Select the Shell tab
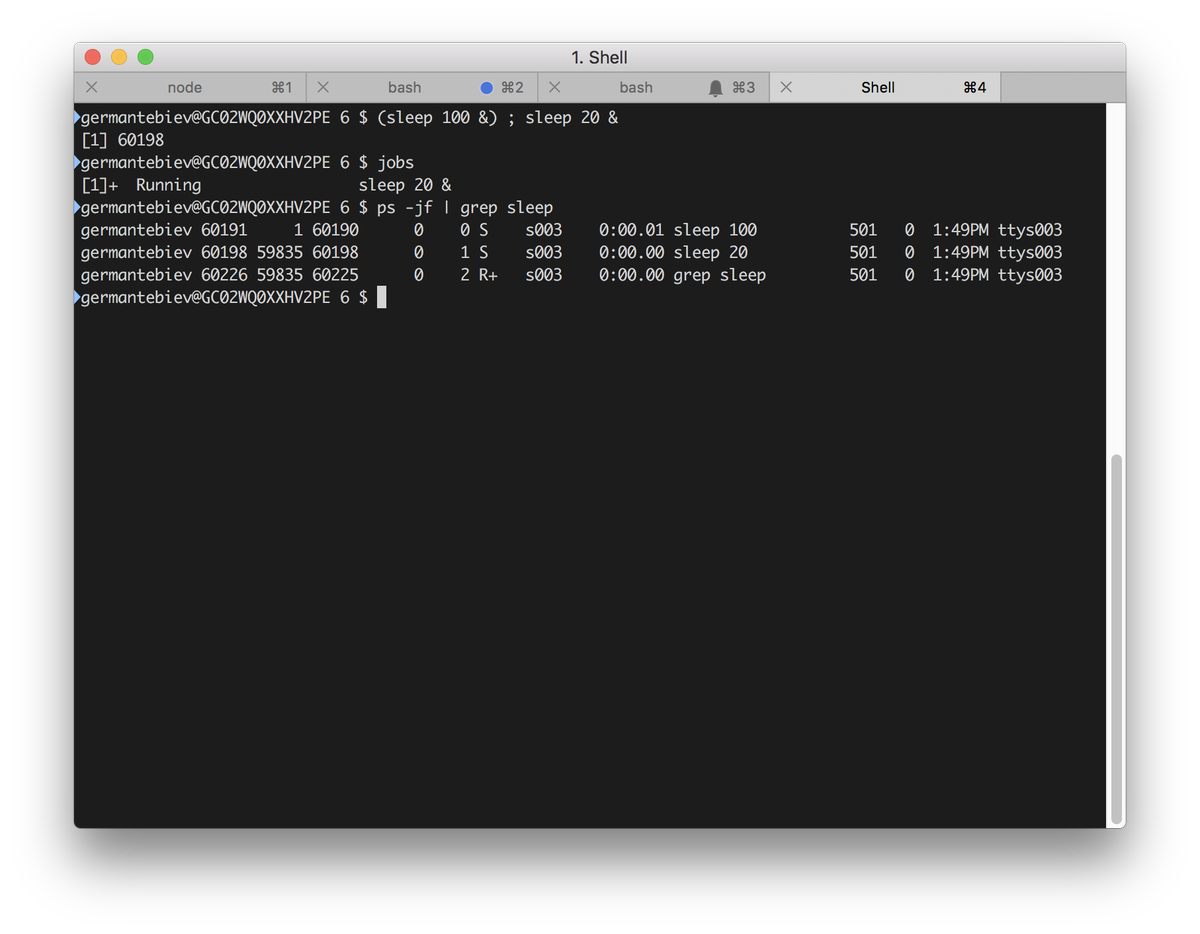 (885, 88)
